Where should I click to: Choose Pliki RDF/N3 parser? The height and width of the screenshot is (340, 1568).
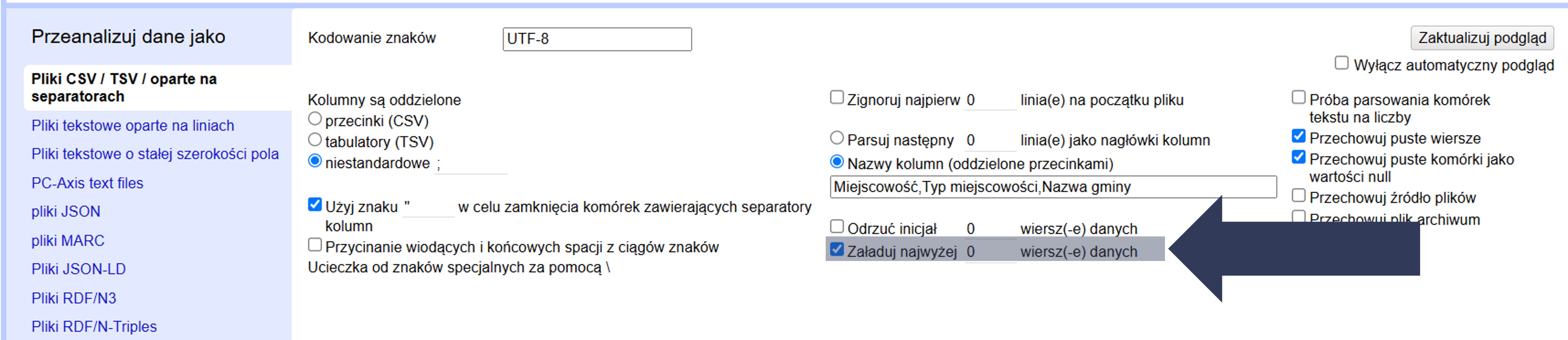74,299
